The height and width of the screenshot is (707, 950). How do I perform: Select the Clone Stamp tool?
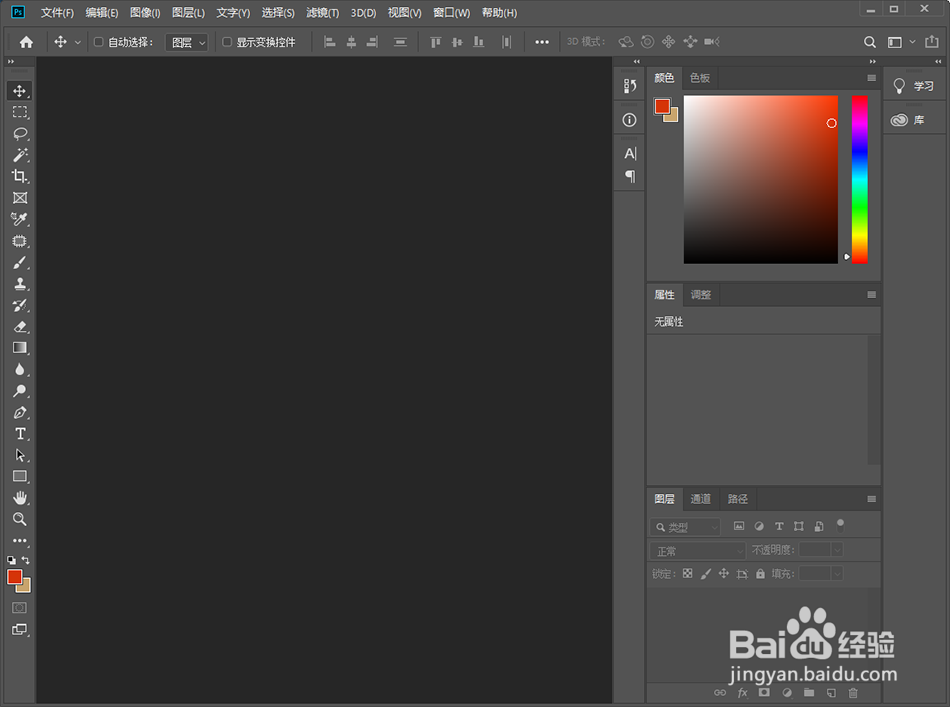pos(19,284)
